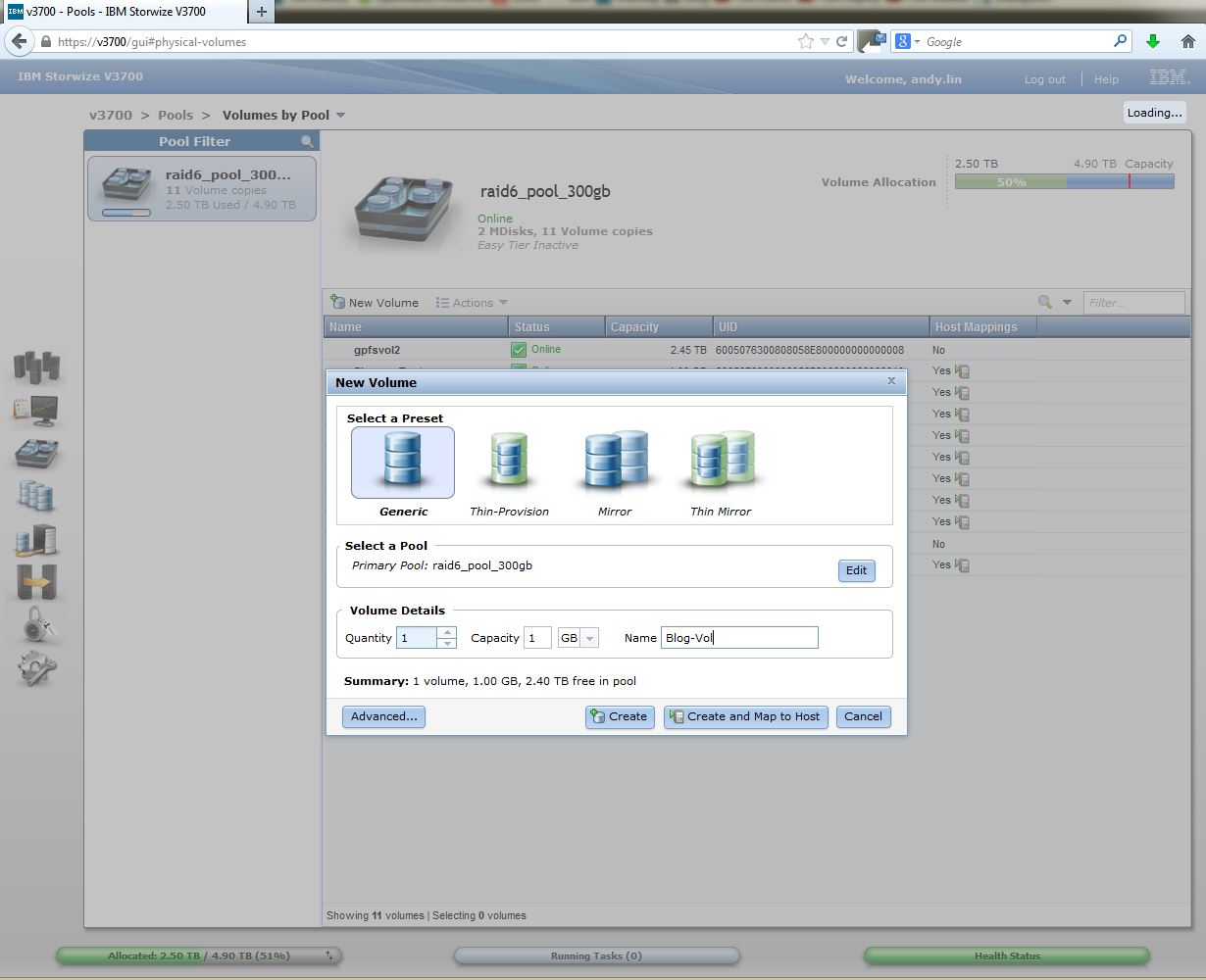Click the Volume Allocation 50% bar
Image resolution: width=1206 pixels, height=980 pixels.
coord(1065,181)
